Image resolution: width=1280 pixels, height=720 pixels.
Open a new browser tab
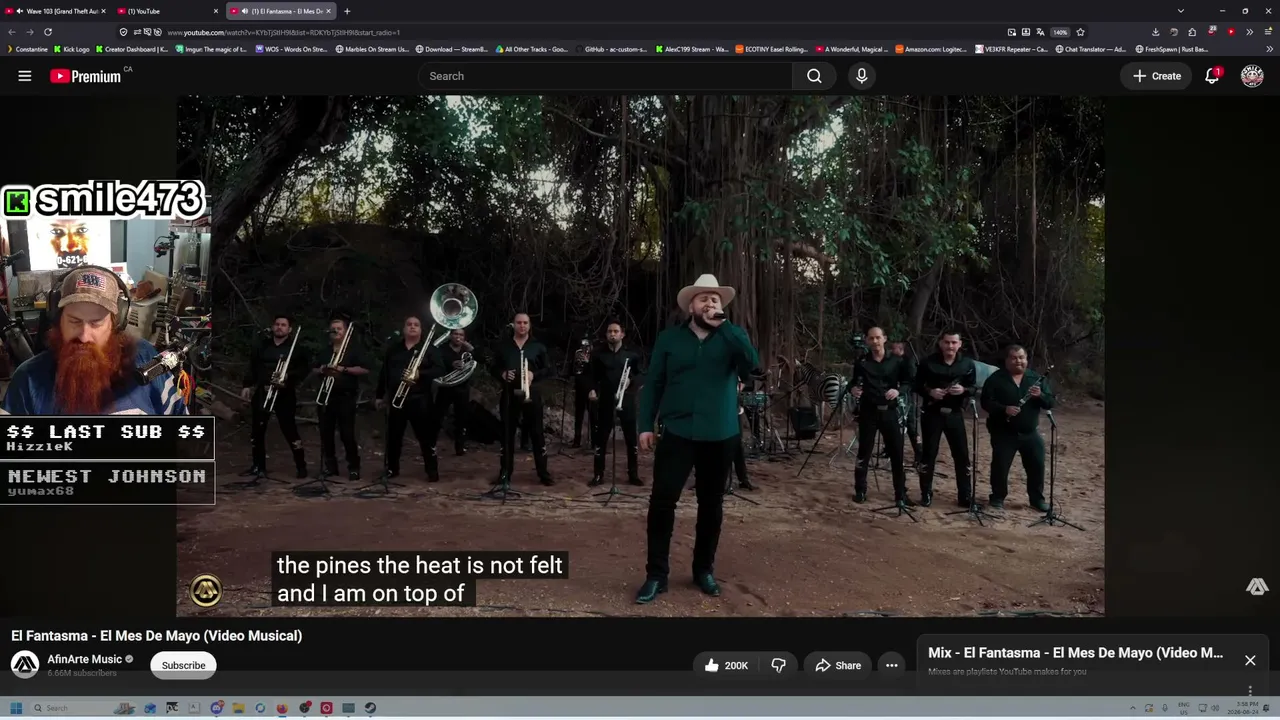click(x=347, y=11)
